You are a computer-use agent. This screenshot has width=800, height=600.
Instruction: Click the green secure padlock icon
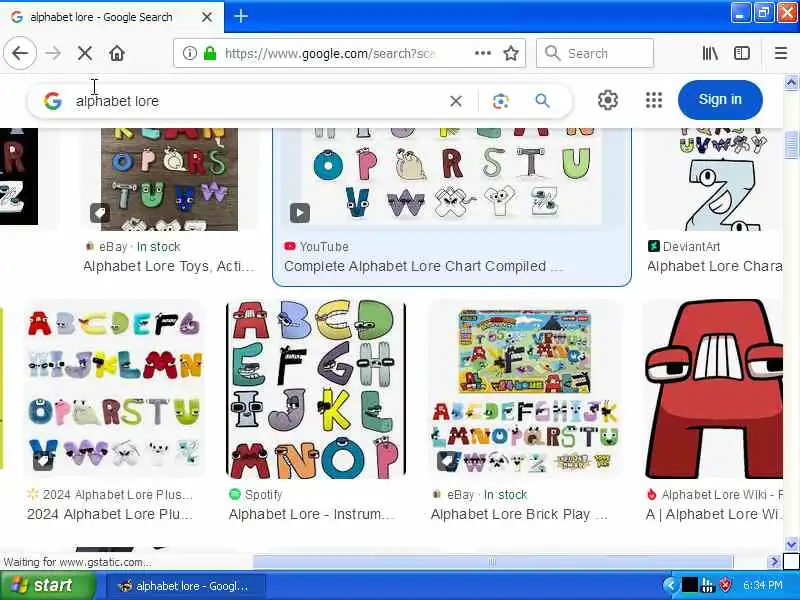pyautogui.click(x=210, y=53)
